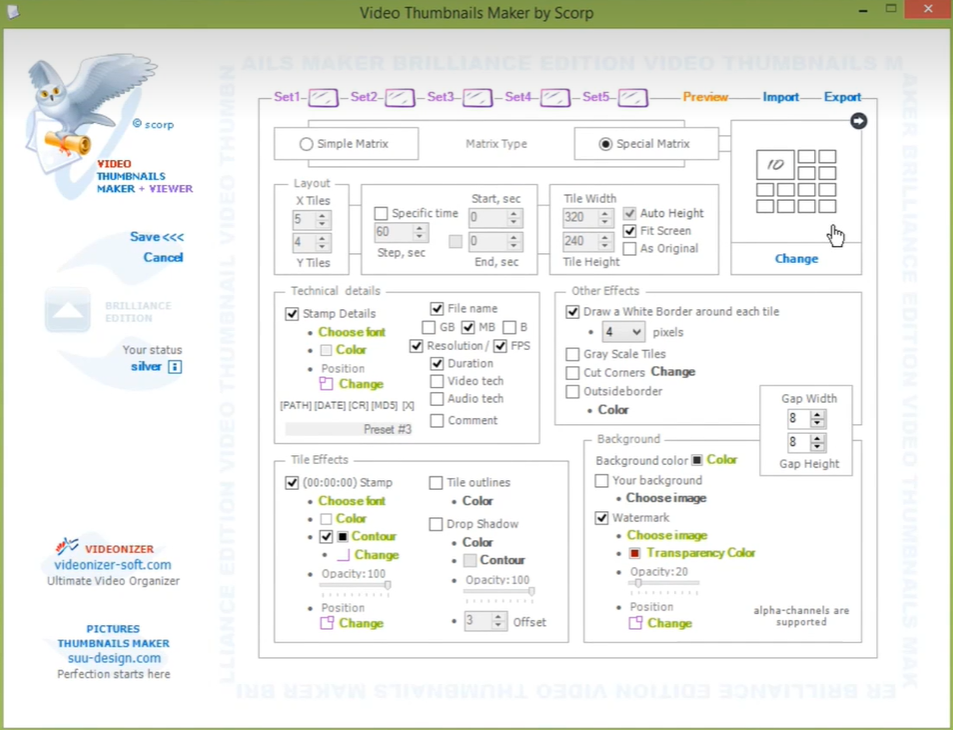Click the red Transparency Color swatch
The height and width of the screenshot is (730, 953).
(635, 553)
